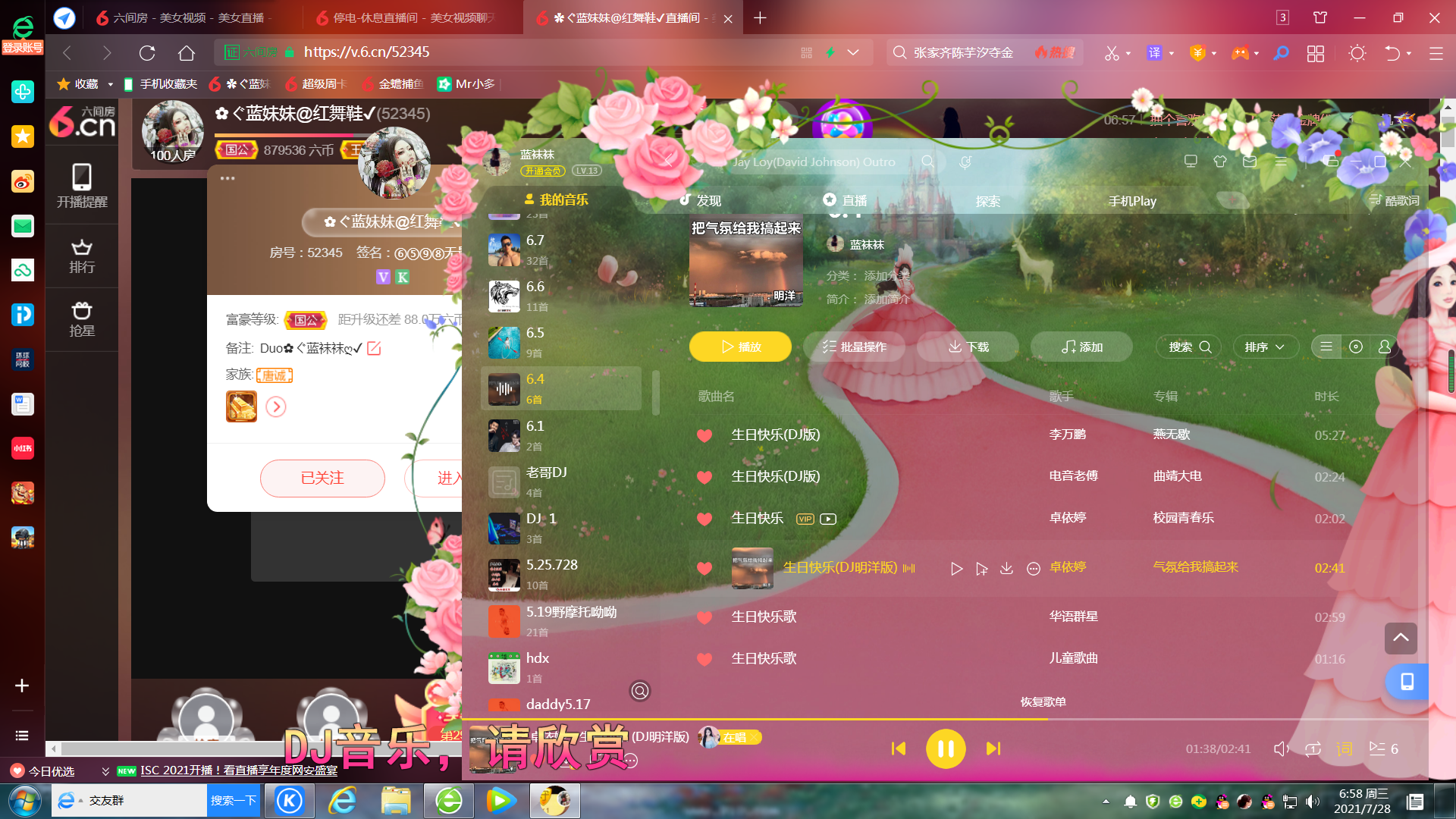The width and height of the screenshot is (1456, 819).
Task: Seek on the song progress bar
Action: coord(945,718)
